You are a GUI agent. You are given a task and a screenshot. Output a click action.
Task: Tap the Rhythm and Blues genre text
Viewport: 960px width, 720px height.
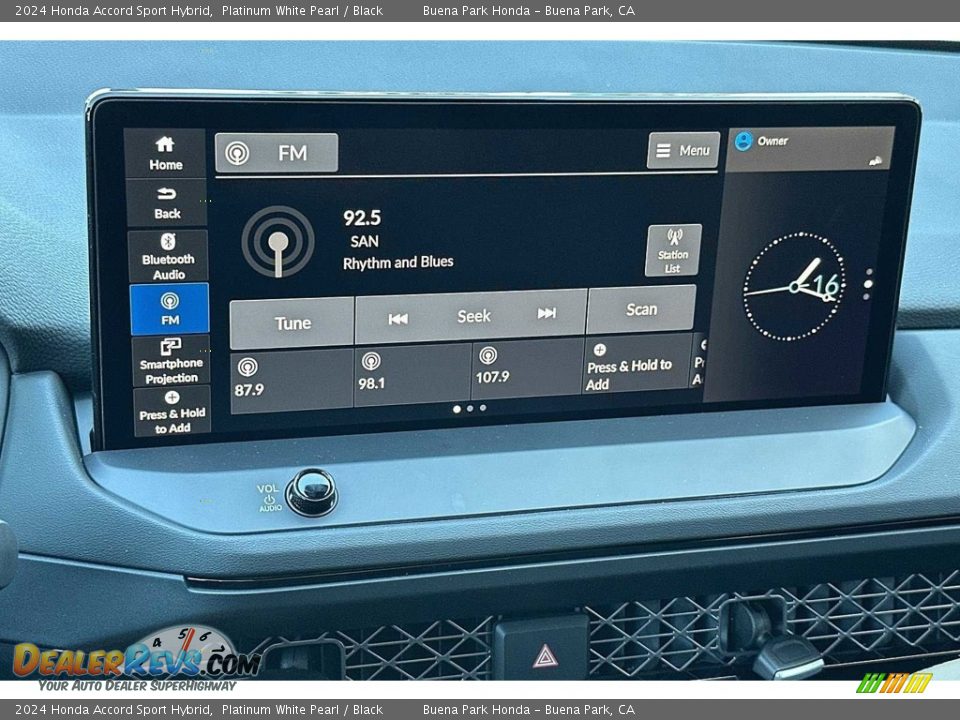click(x=398, y=263)
